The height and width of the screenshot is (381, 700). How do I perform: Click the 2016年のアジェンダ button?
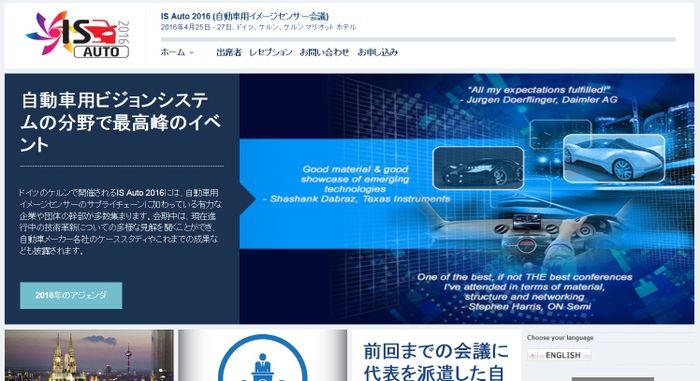point(71,295)
